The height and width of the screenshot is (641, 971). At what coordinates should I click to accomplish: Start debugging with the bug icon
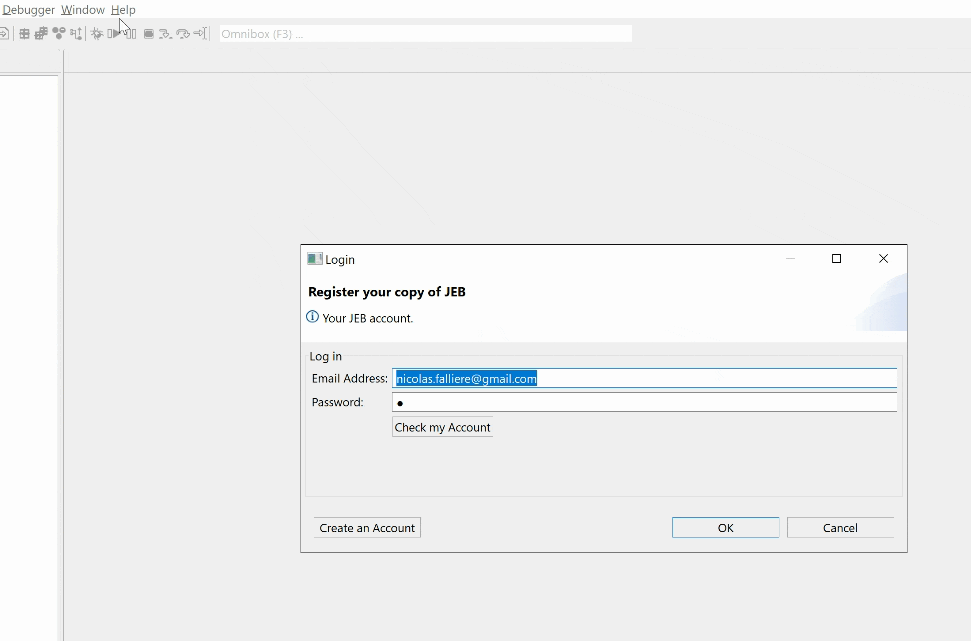(97, 33)
